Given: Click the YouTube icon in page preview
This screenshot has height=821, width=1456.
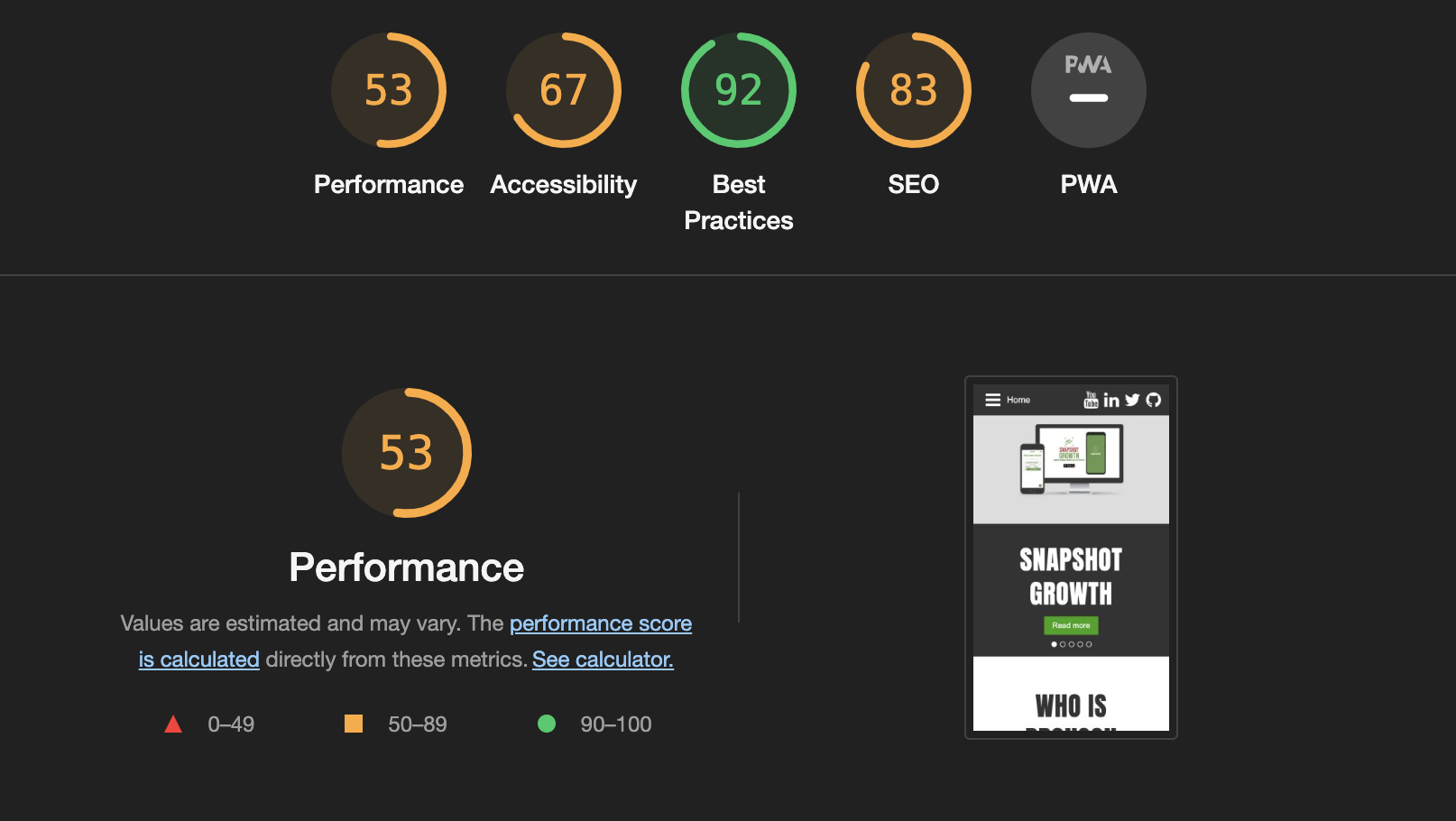Looking at the screenshot, I should [x=1091, y=400].
